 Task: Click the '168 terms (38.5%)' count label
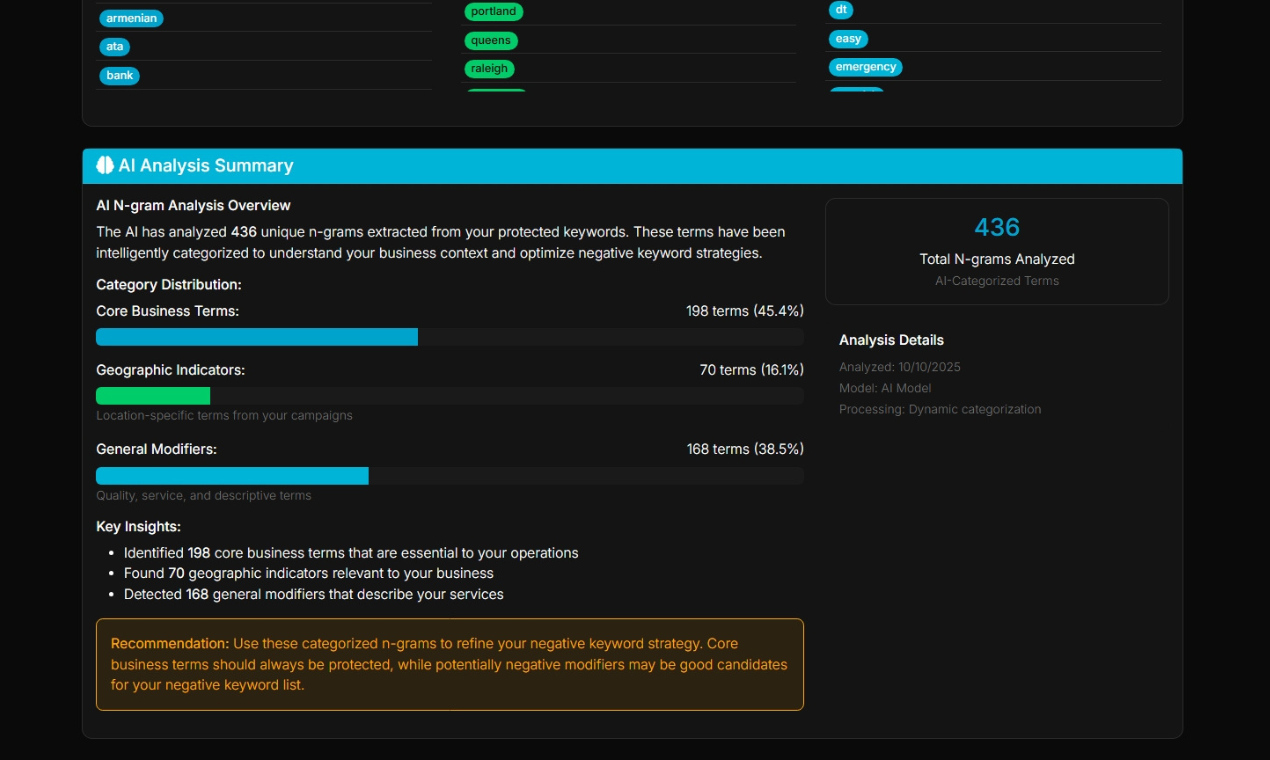pos(744,449)
